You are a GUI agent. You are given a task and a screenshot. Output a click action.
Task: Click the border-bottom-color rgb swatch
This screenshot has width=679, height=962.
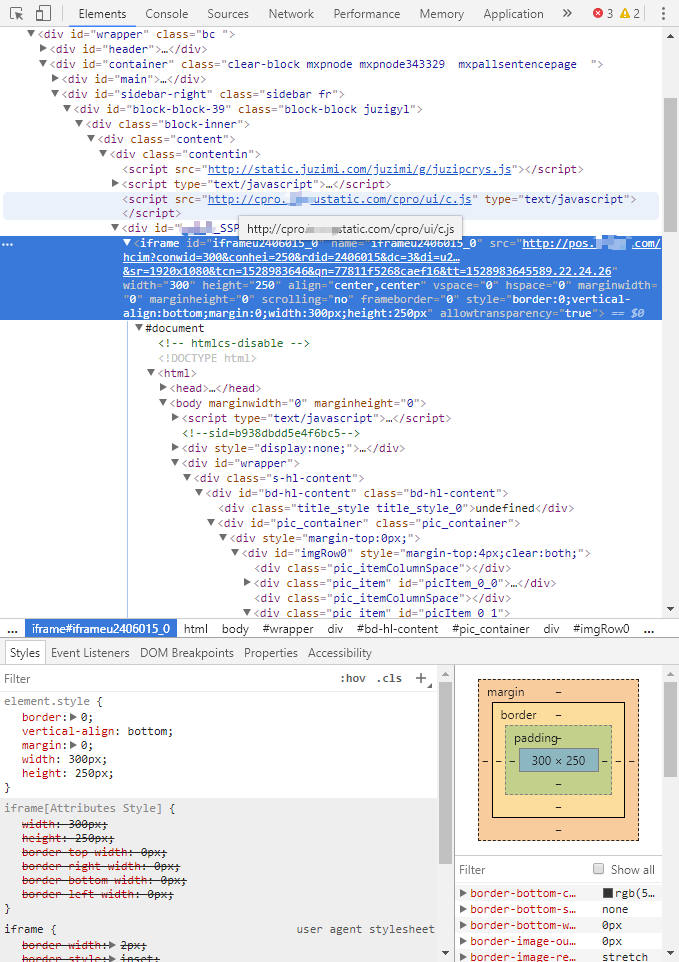pyautogui.click(x=608, y=893)
